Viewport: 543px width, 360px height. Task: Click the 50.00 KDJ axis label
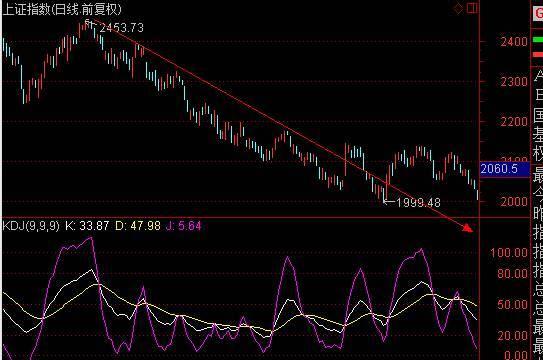pos(512,305)
